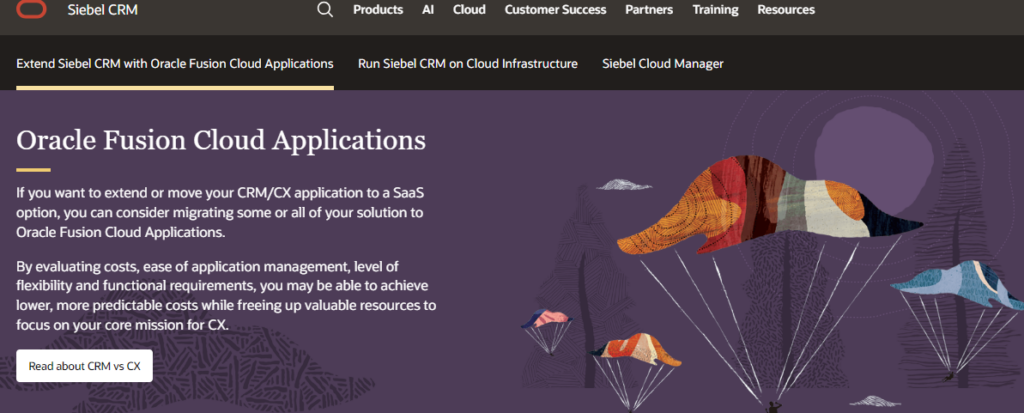Click the Read about CRM vs CX button
1024x413 pixels.
click(x=84, y=366)
